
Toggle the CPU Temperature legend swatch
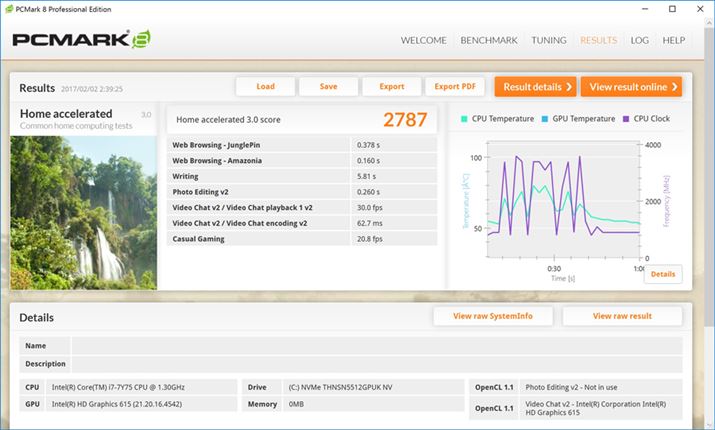coord(464,119)
